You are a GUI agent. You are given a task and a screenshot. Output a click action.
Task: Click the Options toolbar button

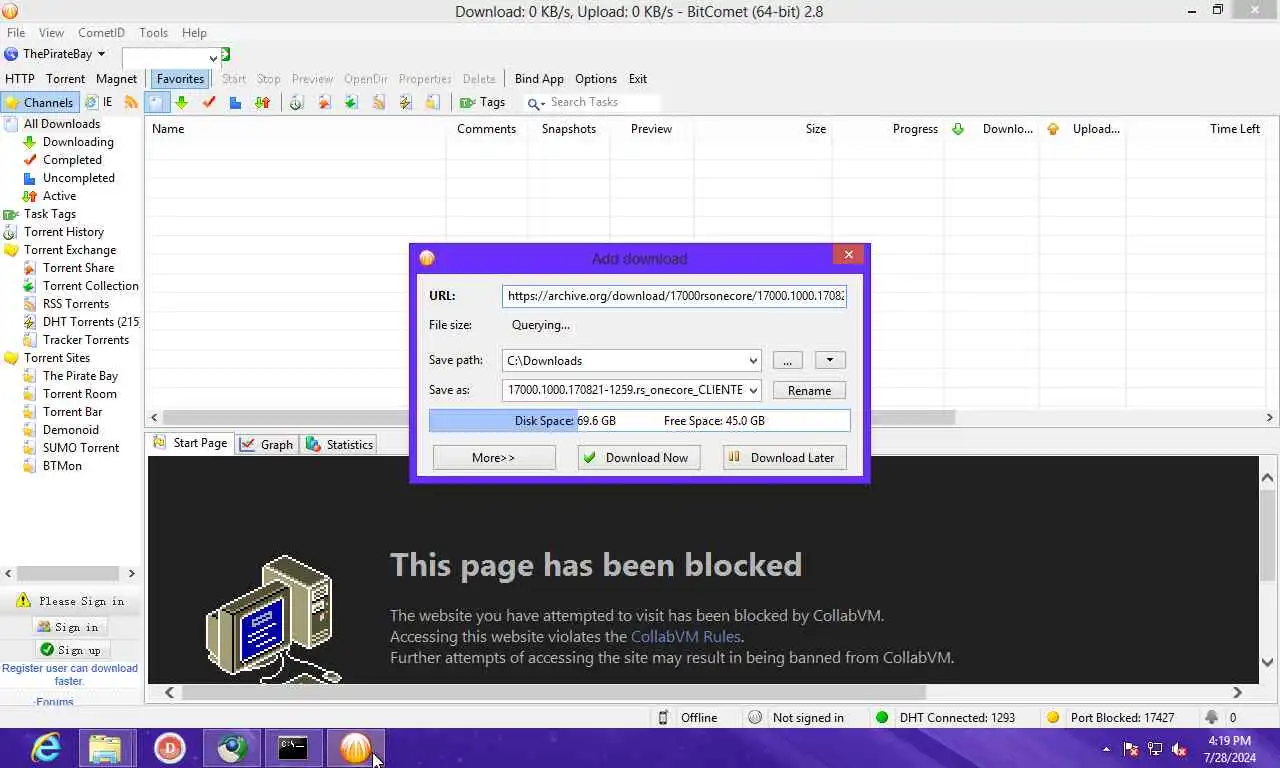596,79
